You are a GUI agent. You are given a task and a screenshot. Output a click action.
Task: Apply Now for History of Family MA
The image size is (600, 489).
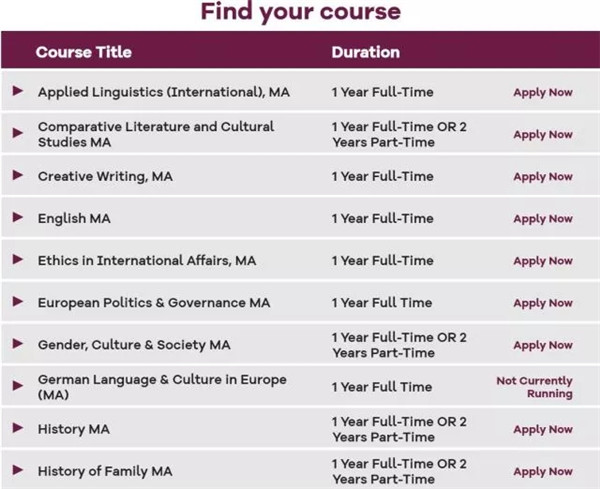click(x=543, y=471)
